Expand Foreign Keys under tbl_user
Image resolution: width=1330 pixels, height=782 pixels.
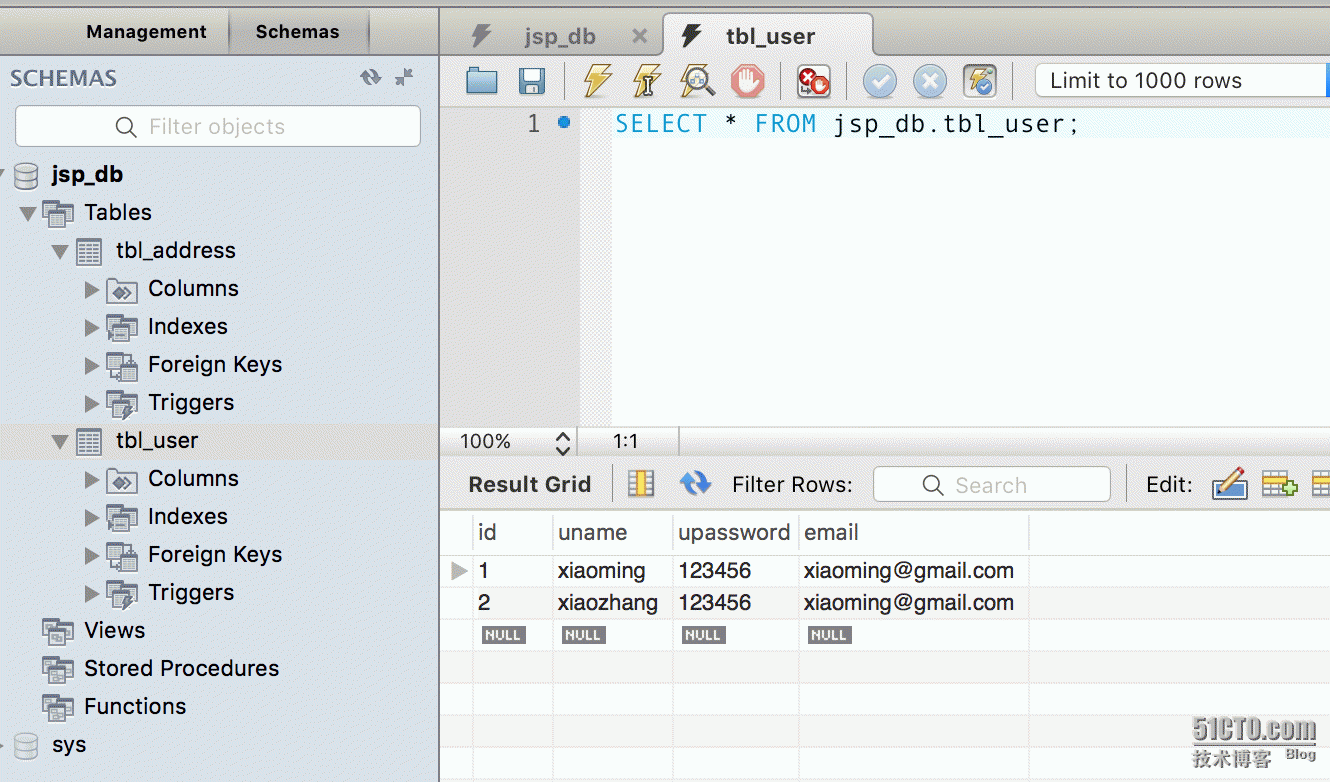point(92,555)
